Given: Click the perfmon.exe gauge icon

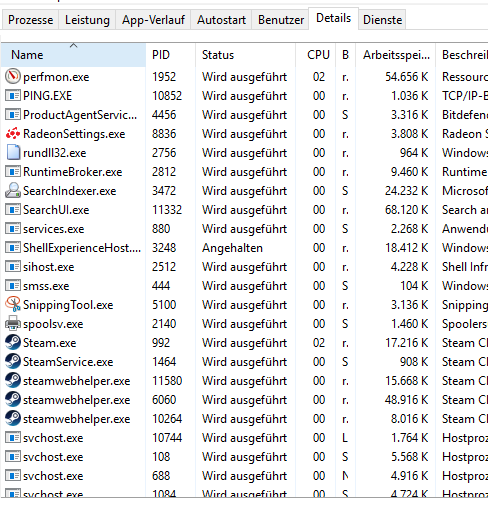Looking at the screenshot, I should coord(13,76).
